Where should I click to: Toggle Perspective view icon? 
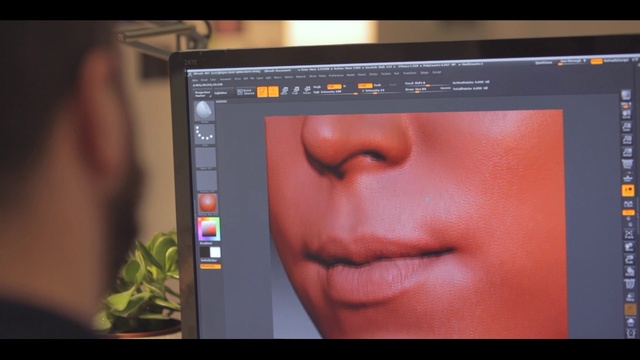tap(627, 164)
